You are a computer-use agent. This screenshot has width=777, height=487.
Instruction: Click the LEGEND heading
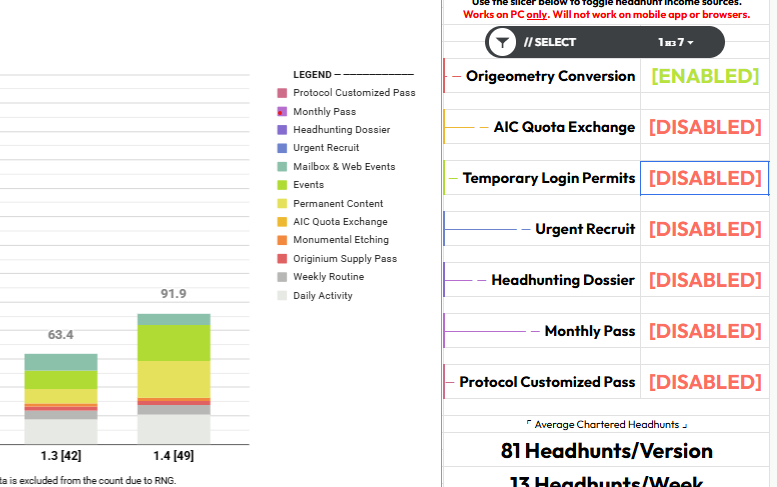tap(312, 75)
